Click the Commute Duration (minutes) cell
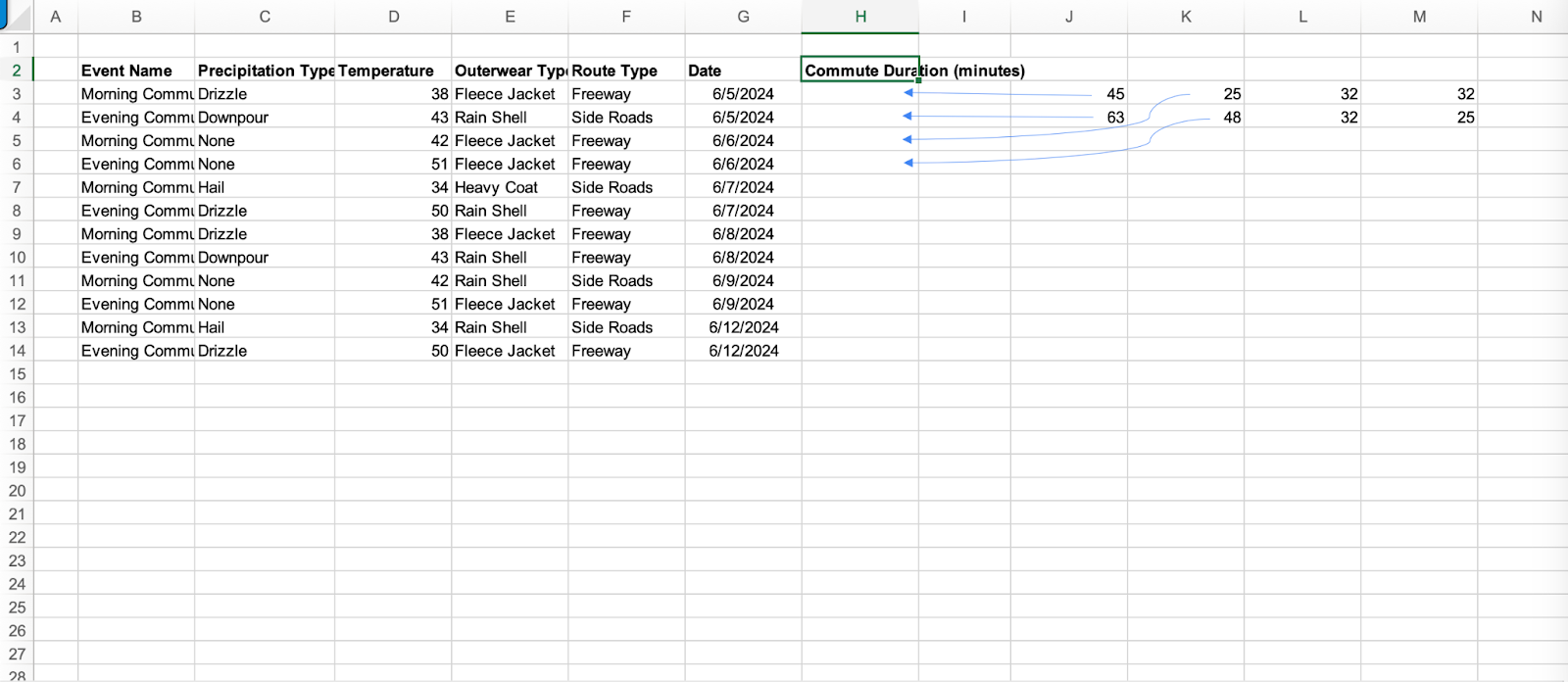This screenshot has height=682, width=1568. click(x=859, y=71)
